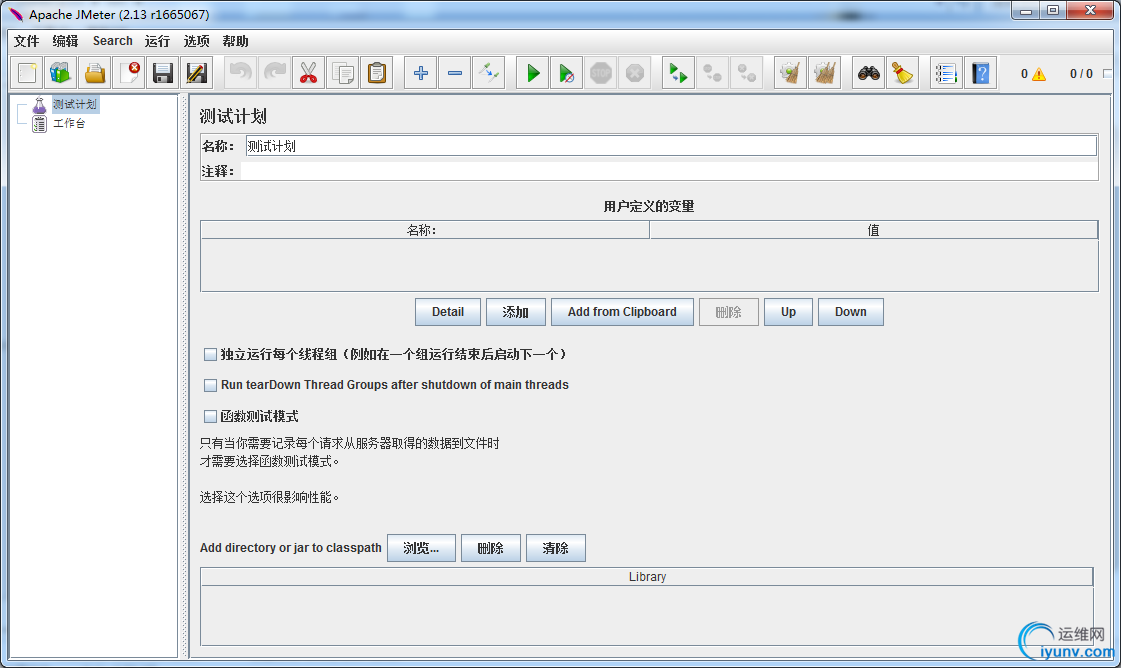
Task: Toggle the 函数测试模式 checkbox
Action: click(210, 416)
